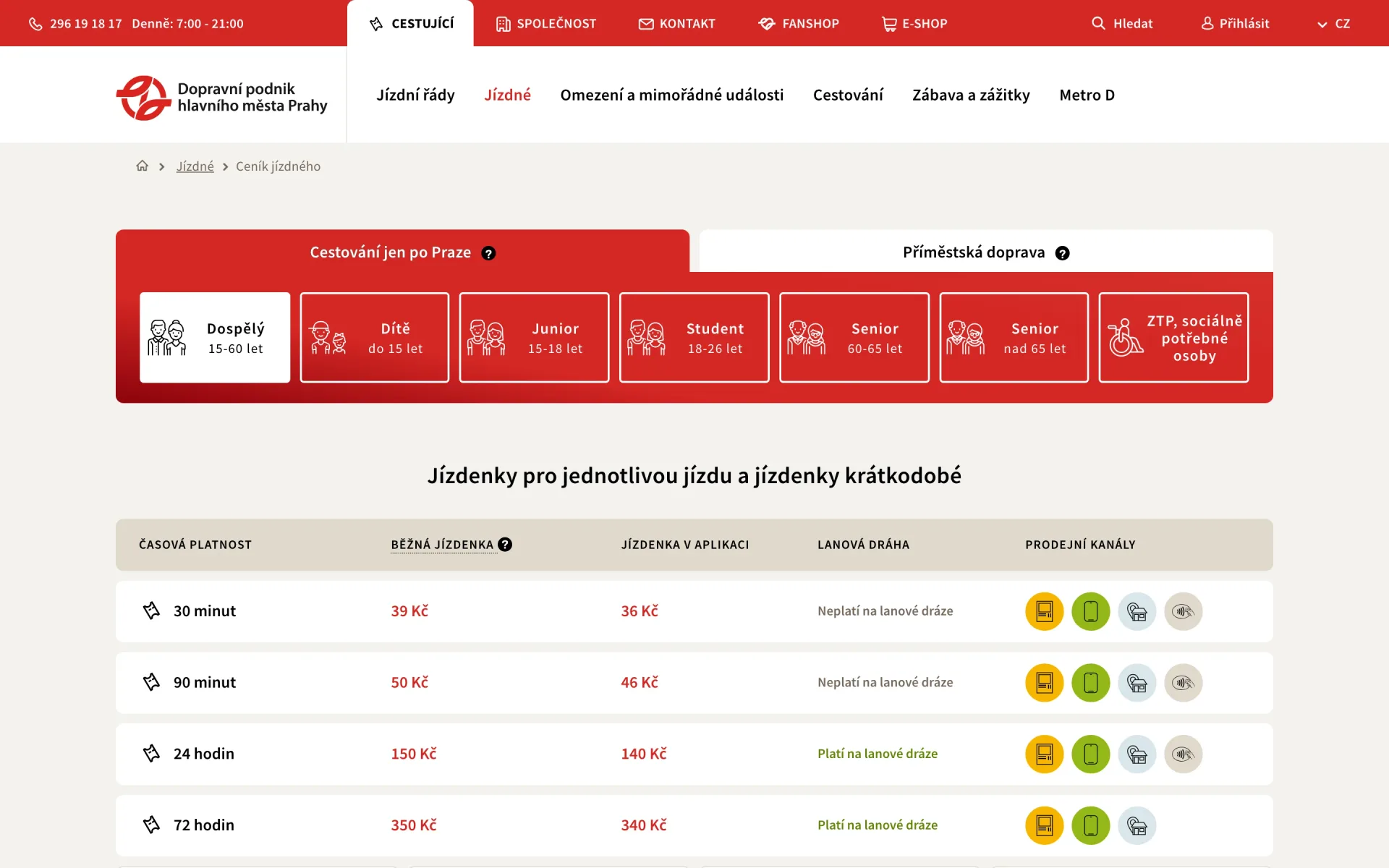The width and height of the screenshot is (1389, 868).
Task: Click the 24 hodin ticket row label
Action: [204, 754]
